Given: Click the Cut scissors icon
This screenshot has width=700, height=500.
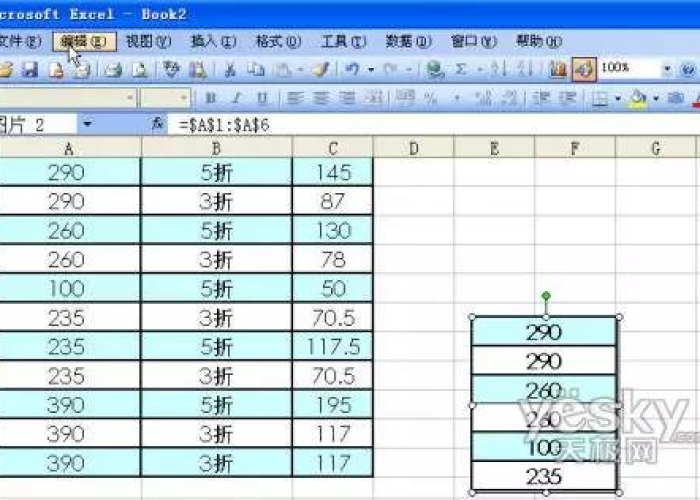Looking at the screenshot, I should (x=230, y=70).
